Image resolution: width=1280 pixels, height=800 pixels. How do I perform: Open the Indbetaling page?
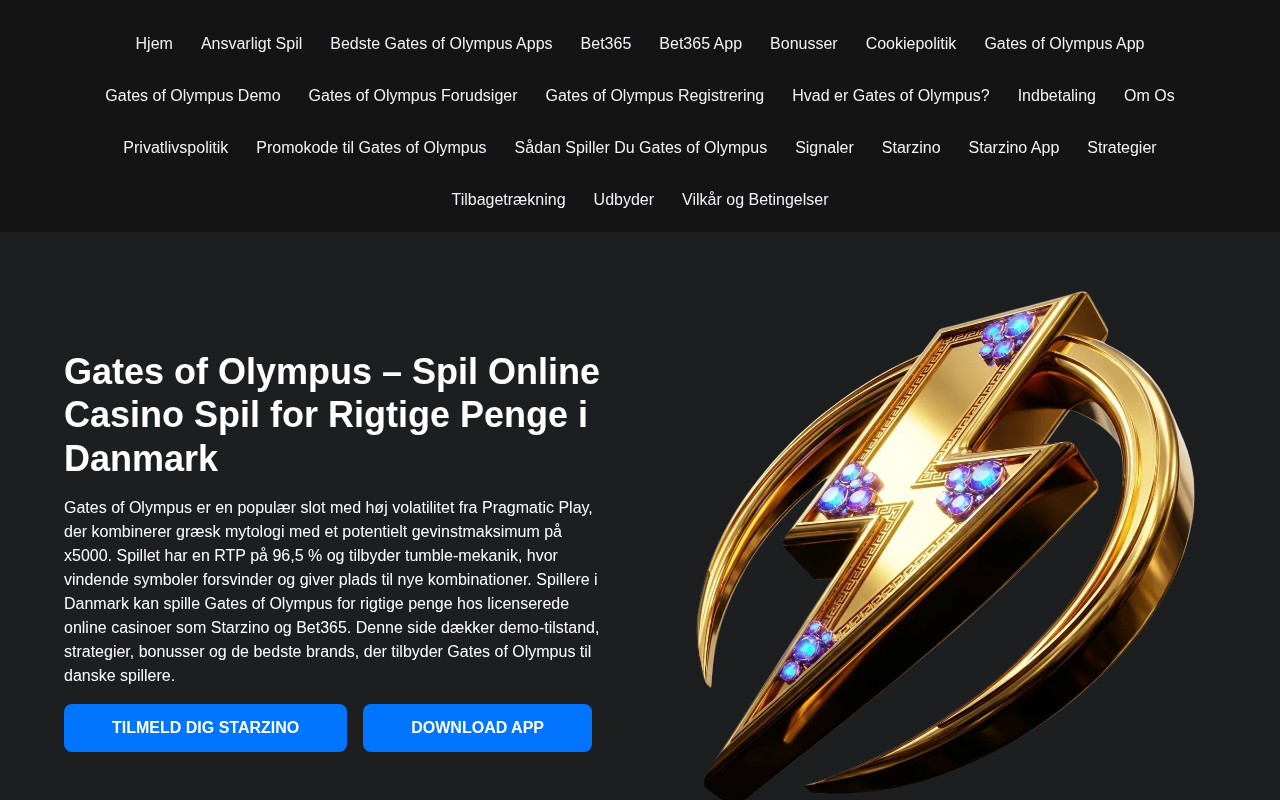tap(1057, 96)
